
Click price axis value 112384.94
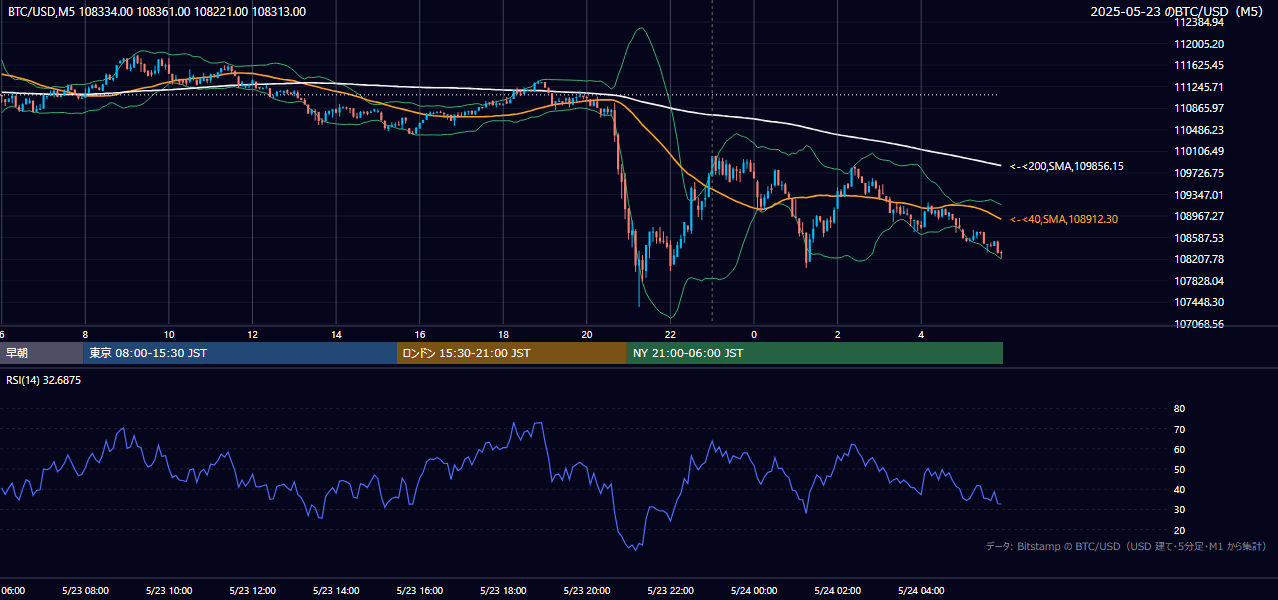[x=1199, y=22]
